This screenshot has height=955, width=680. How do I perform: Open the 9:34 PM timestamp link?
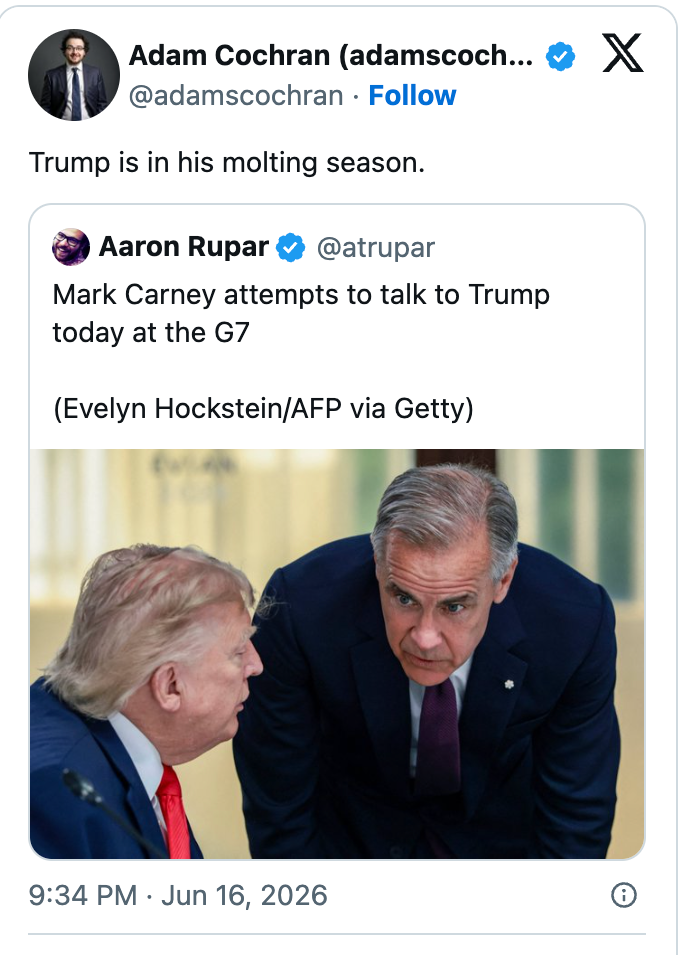(83, 895)
